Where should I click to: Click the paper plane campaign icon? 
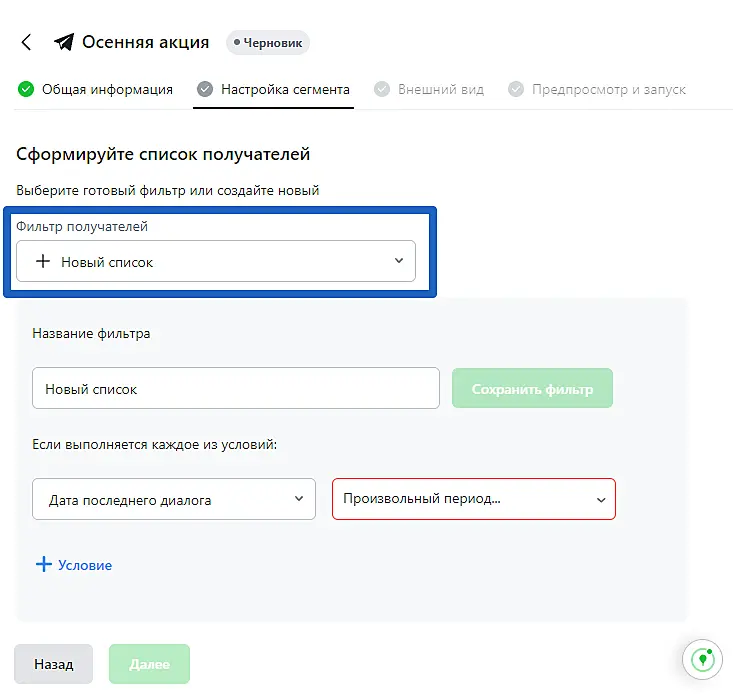pos(64,42)
